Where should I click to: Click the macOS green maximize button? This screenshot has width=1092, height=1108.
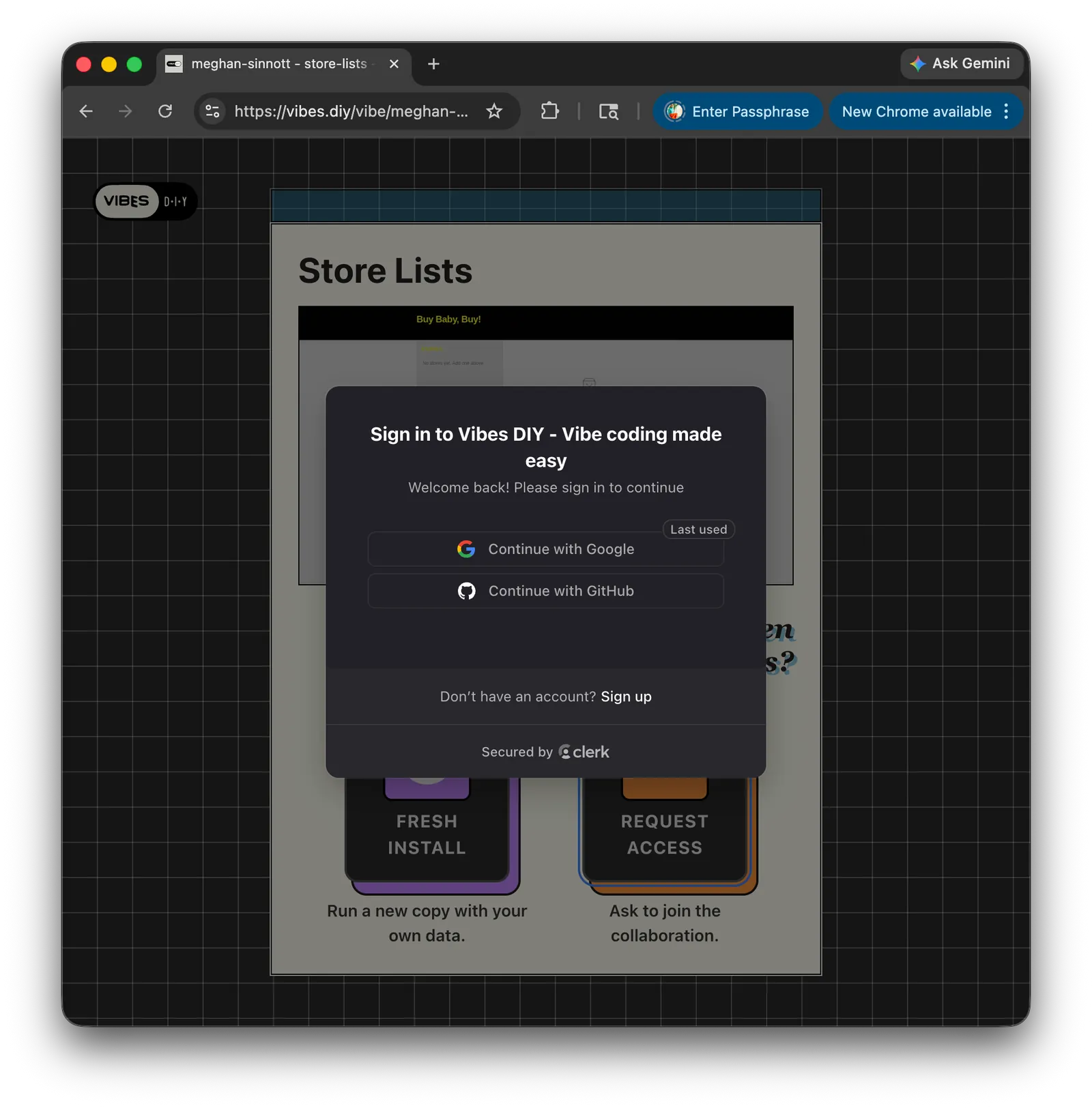134,64
